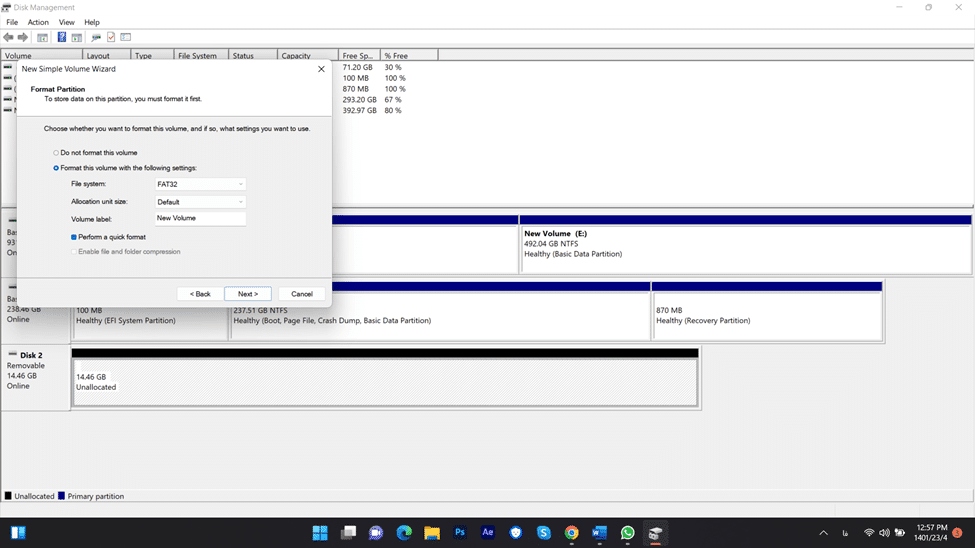Image resolution: width=975 pixels, height=548 pixels.
Task: Sort by the % Free column header
Action: (x=409, y=55)
